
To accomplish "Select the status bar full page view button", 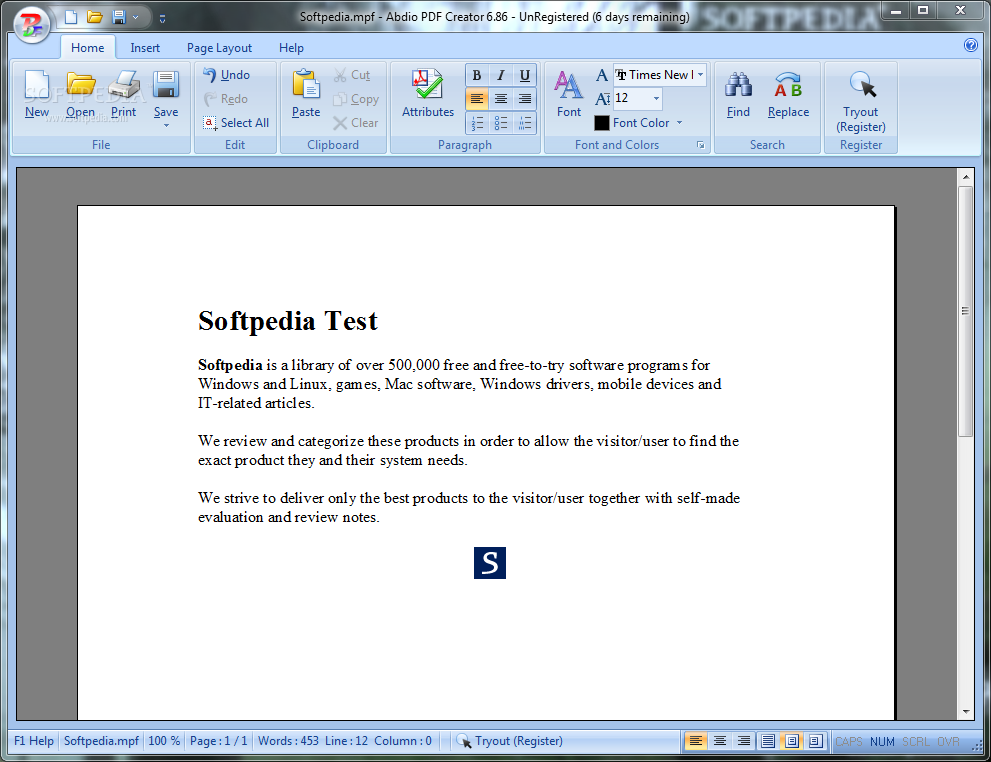I will [768, 741].
